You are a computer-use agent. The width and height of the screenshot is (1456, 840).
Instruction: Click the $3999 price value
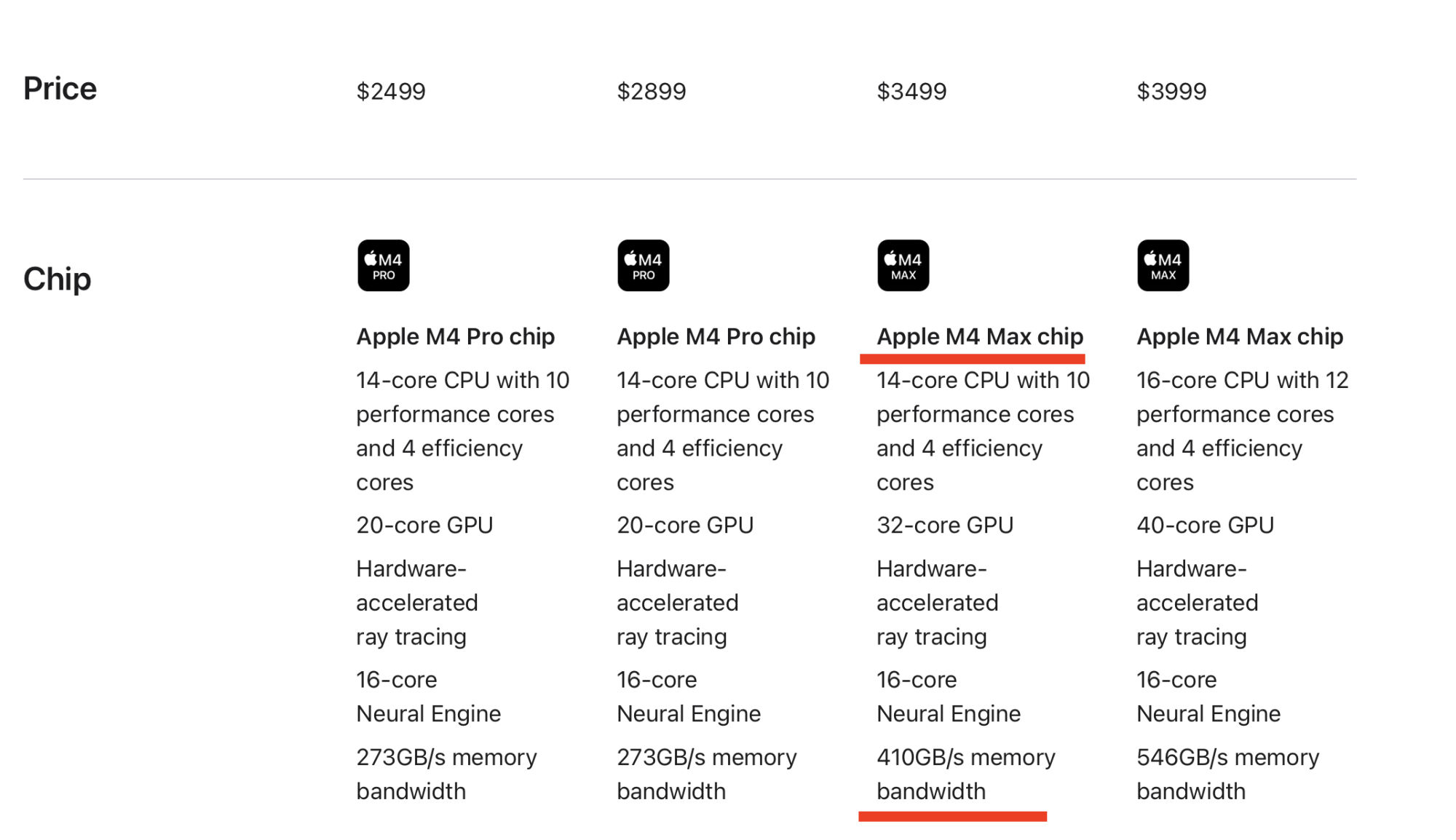1171,92
